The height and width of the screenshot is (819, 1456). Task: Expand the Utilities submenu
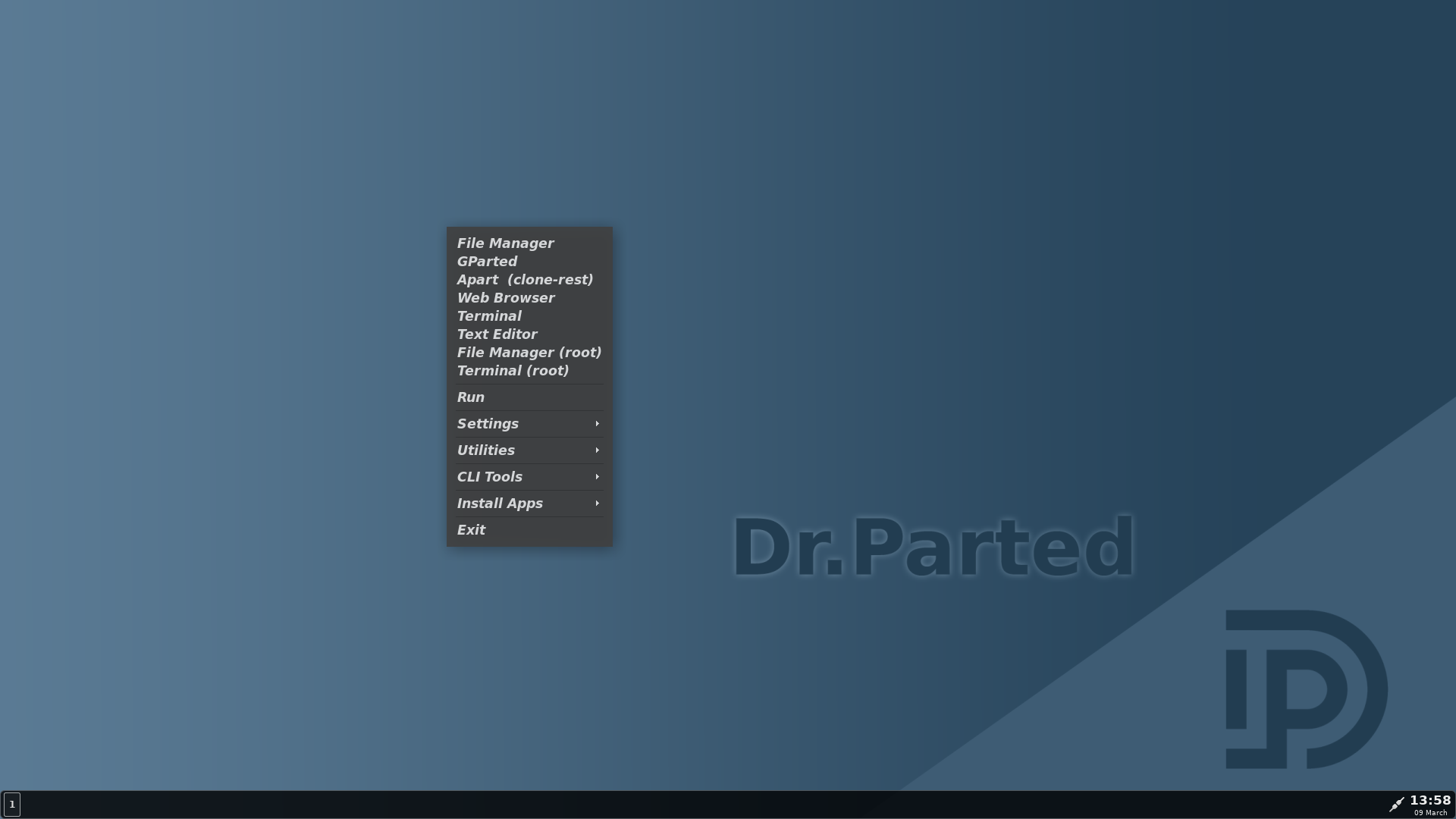pyautogui.click(x=529, y=450)
